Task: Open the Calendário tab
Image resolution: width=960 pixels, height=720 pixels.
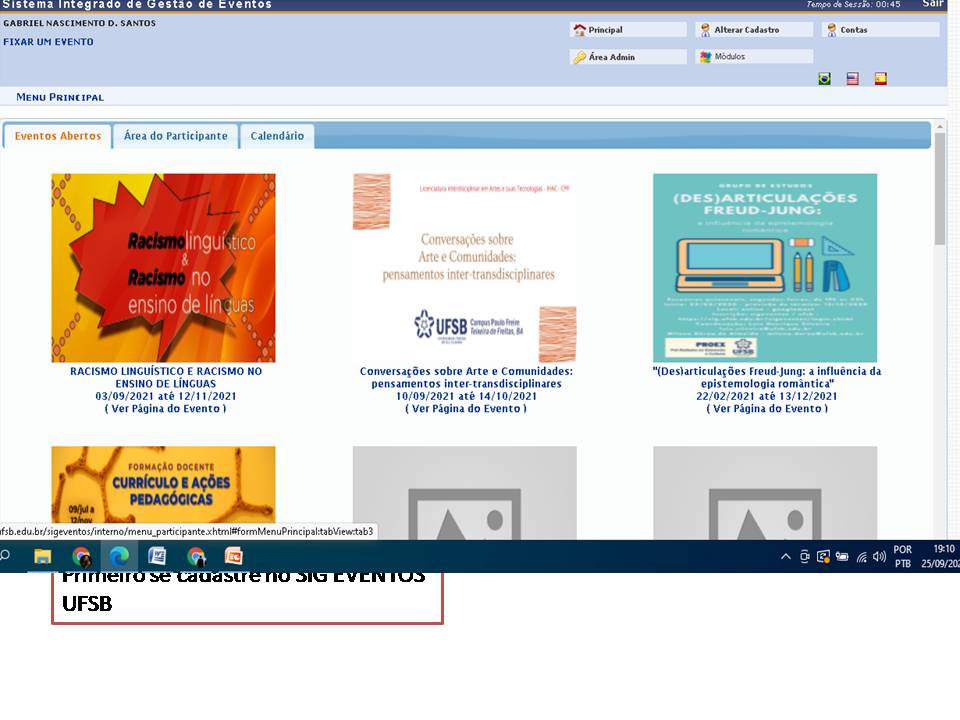Action: pos(277,136)
